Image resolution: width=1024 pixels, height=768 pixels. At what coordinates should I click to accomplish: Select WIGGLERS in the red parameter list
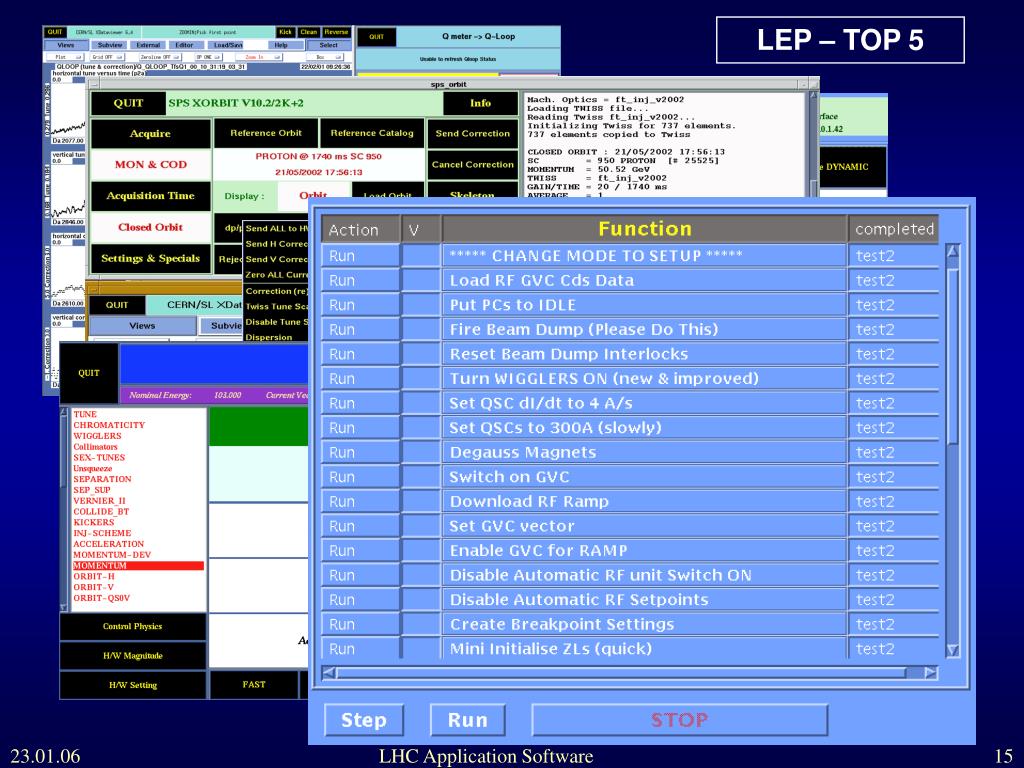[x=97, y=436]
